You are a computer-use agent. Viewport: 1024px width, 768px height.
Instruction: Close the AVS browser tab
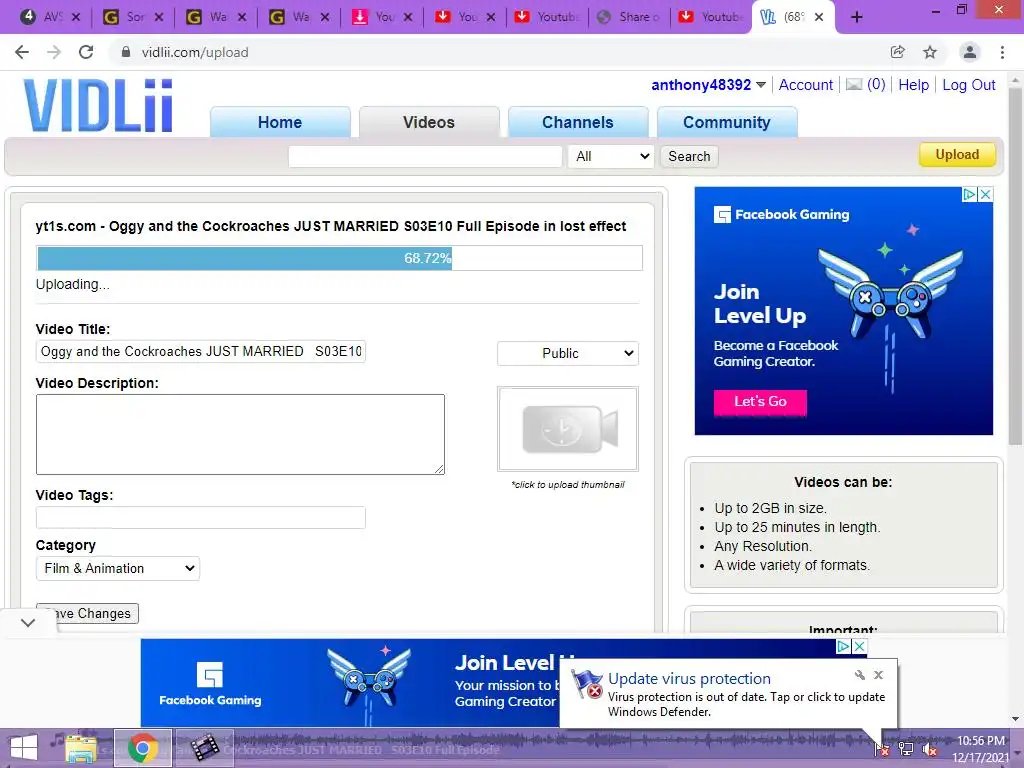pos(76,17)
